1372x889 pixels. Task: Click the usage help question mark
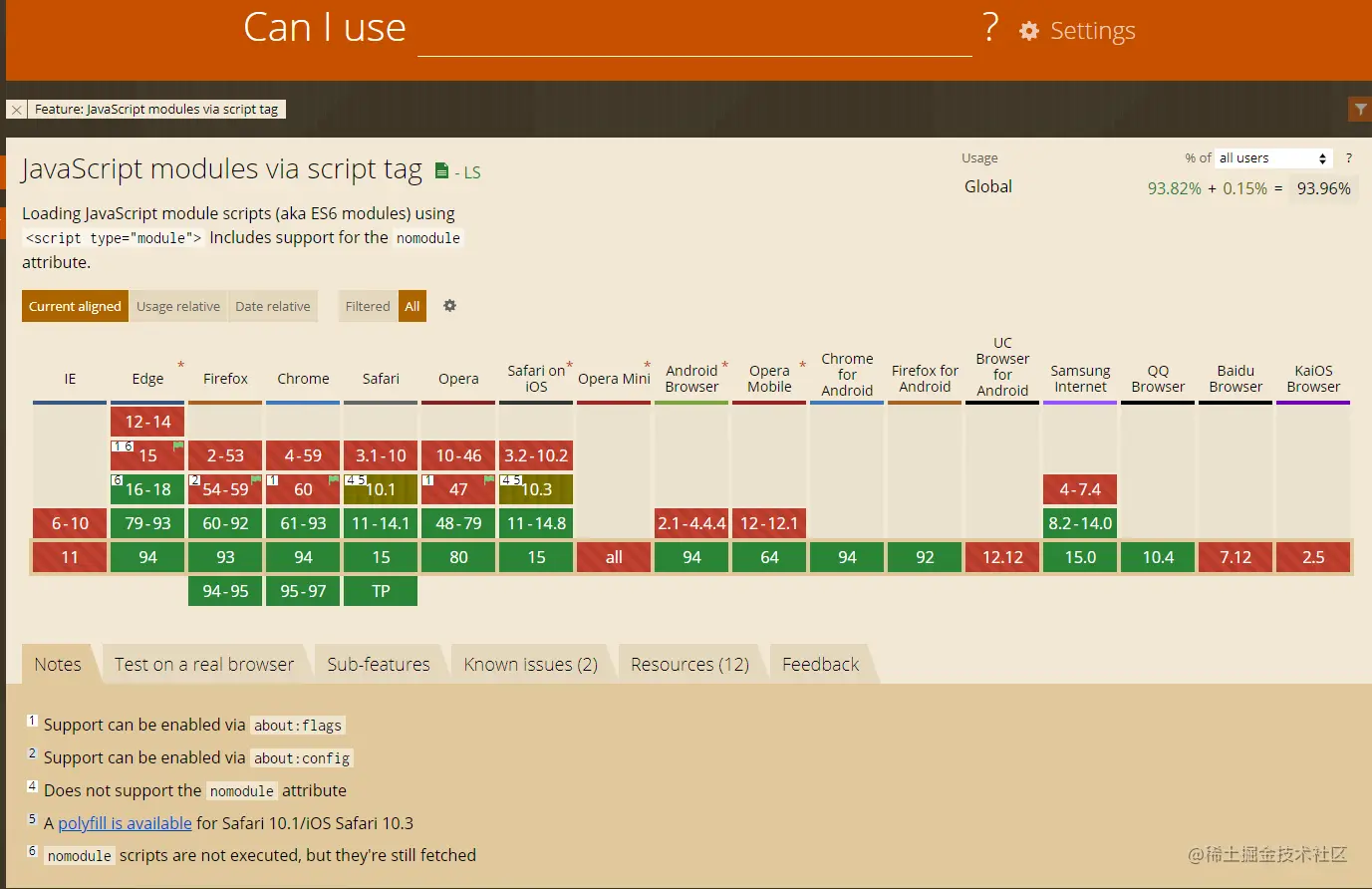point(1349,158)
